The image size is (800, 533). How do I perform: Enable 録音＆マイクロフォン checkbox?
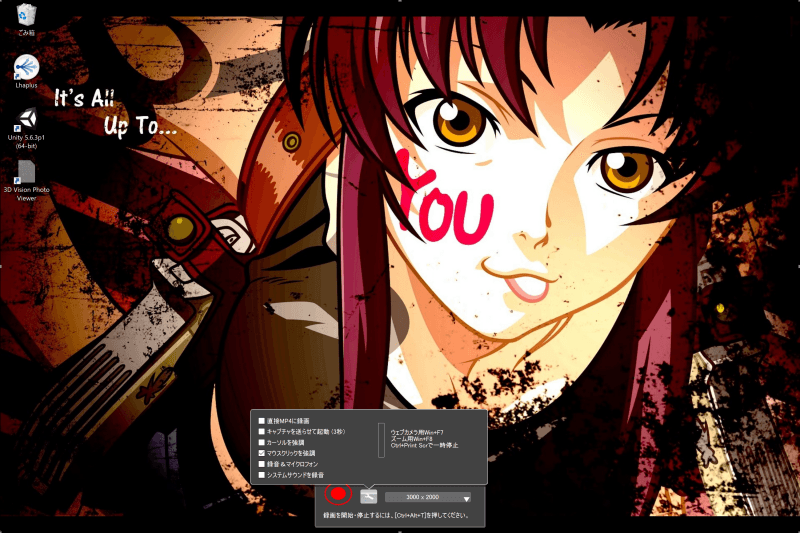coord(262,464)
